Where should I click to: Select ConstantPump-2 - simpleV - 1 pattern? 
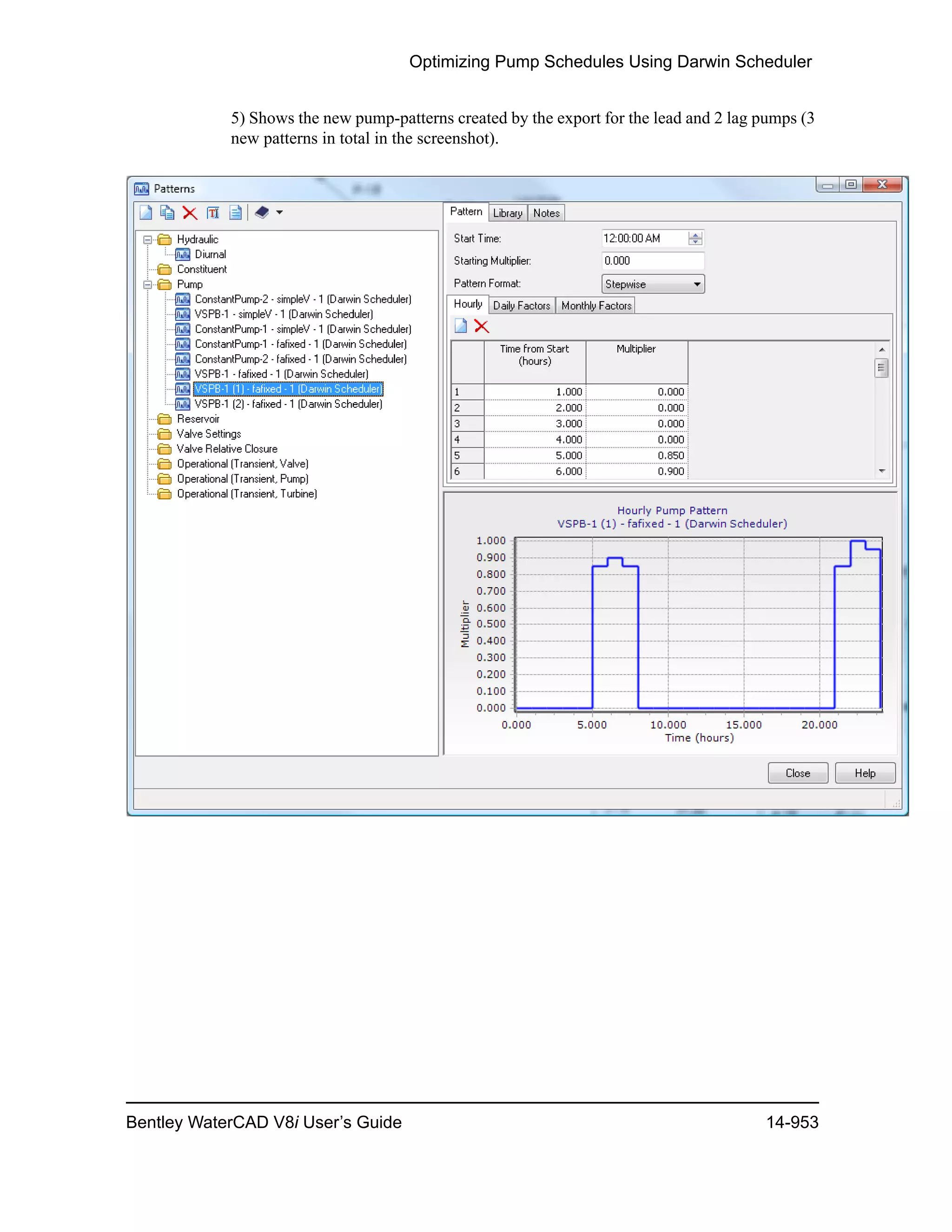(x=303, y=299)
